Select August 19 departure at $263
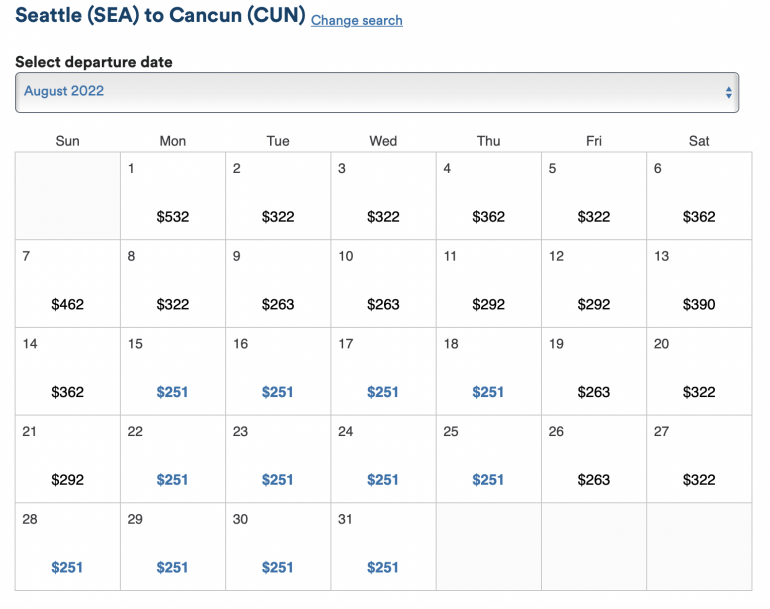 click(594, 392)
